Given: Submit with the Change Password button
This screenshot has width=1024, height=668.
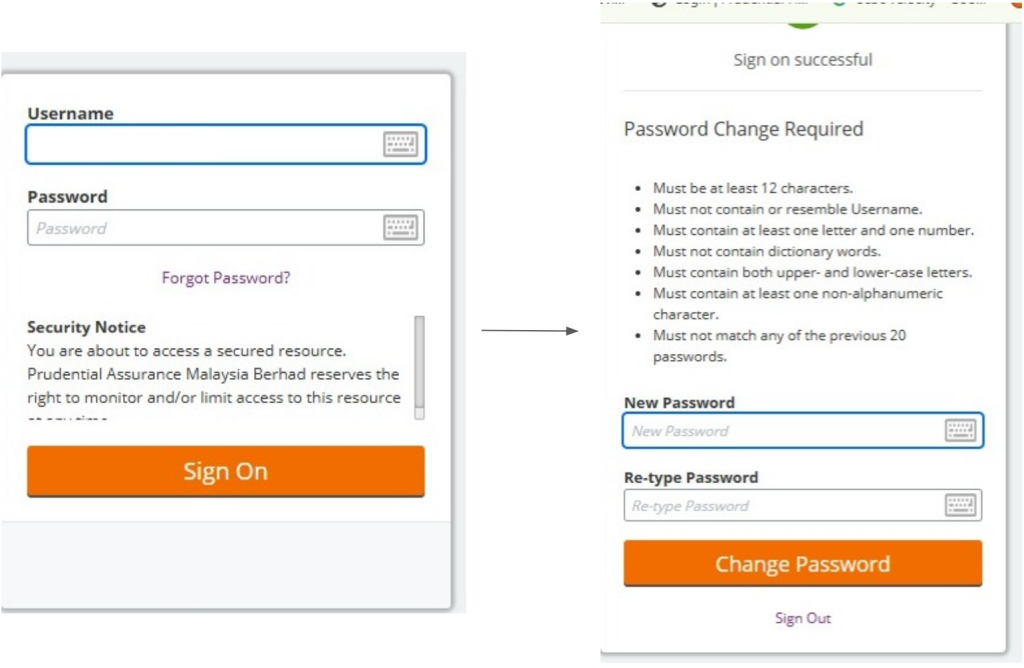Looking at the screenshot, I should [x=802, y=564].
